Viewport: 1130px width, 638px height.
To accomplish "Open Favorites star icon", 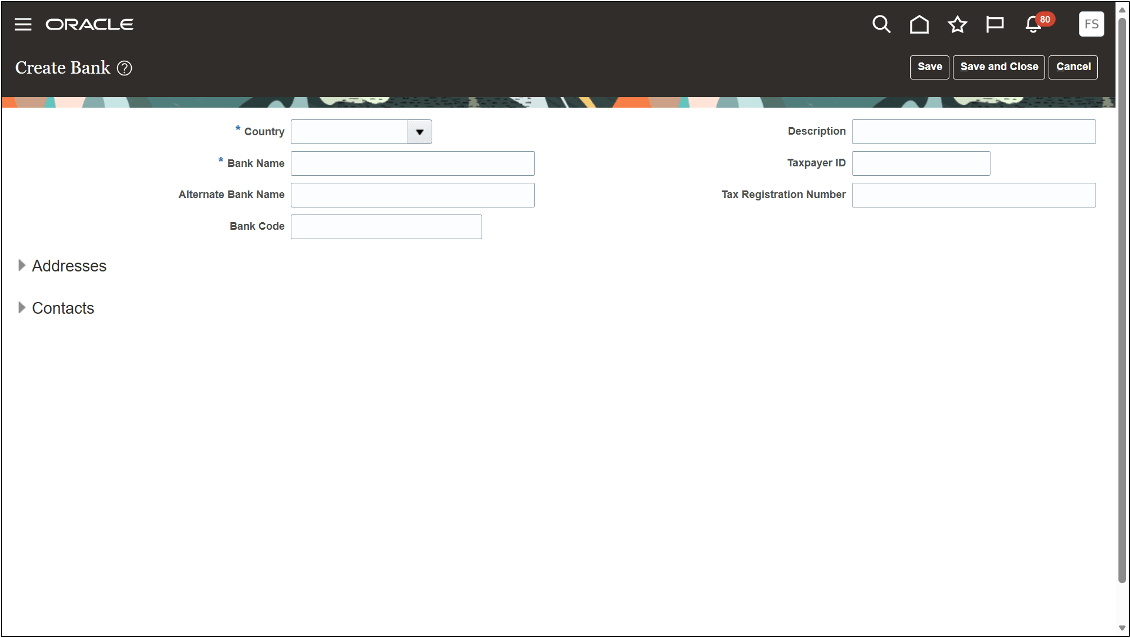I will click(x=957, y=25).
